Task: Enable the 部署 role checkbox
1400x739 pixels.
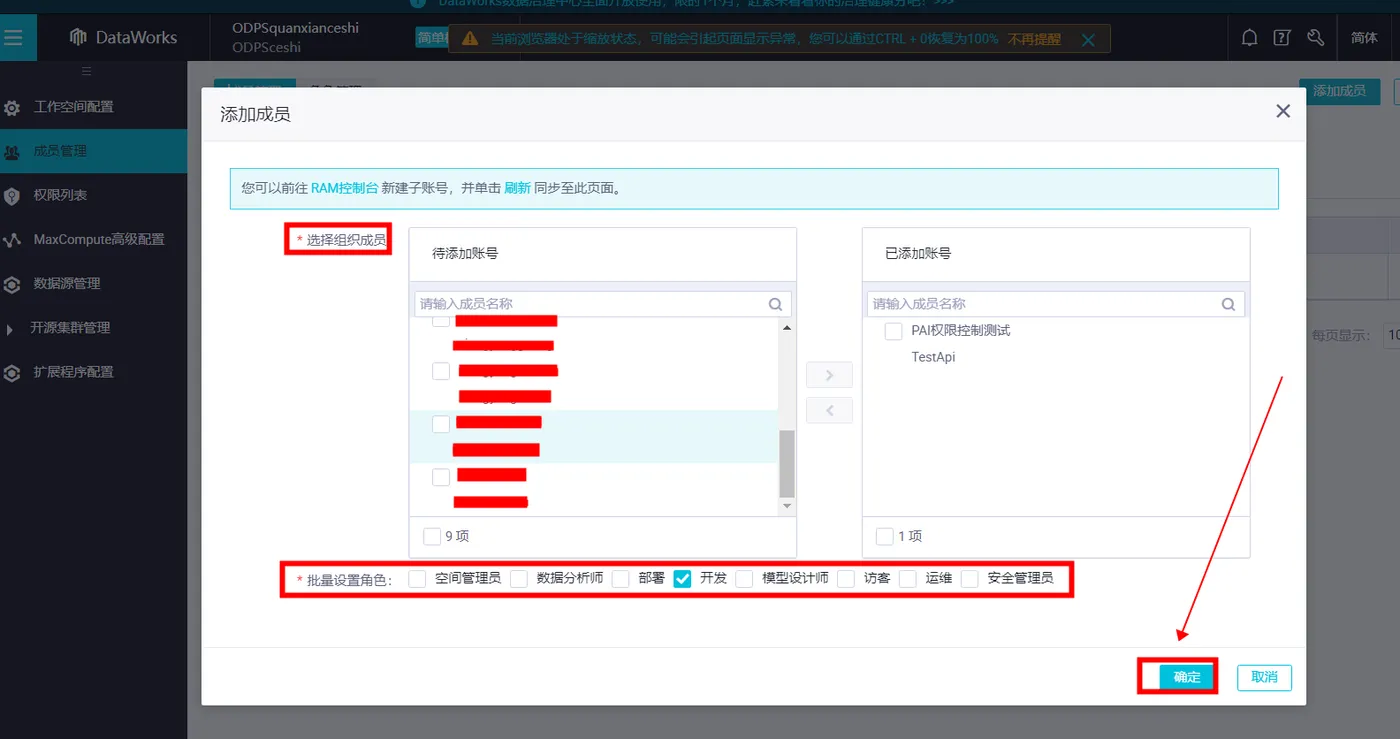Action: (621, 578)
